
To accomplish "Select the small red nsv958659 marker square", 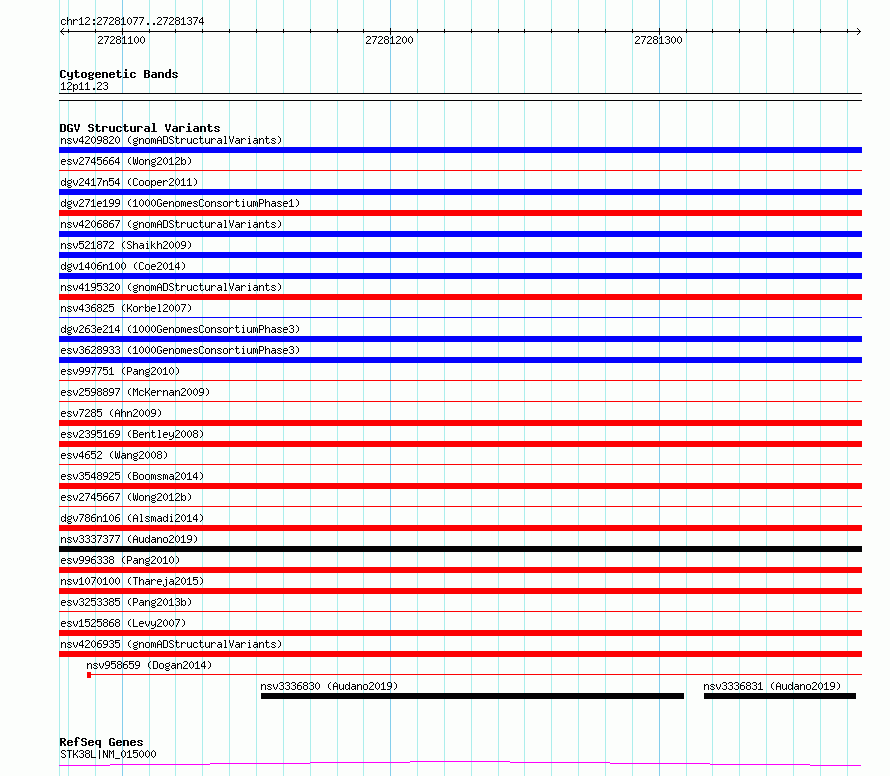I will (x=89, y=675).
